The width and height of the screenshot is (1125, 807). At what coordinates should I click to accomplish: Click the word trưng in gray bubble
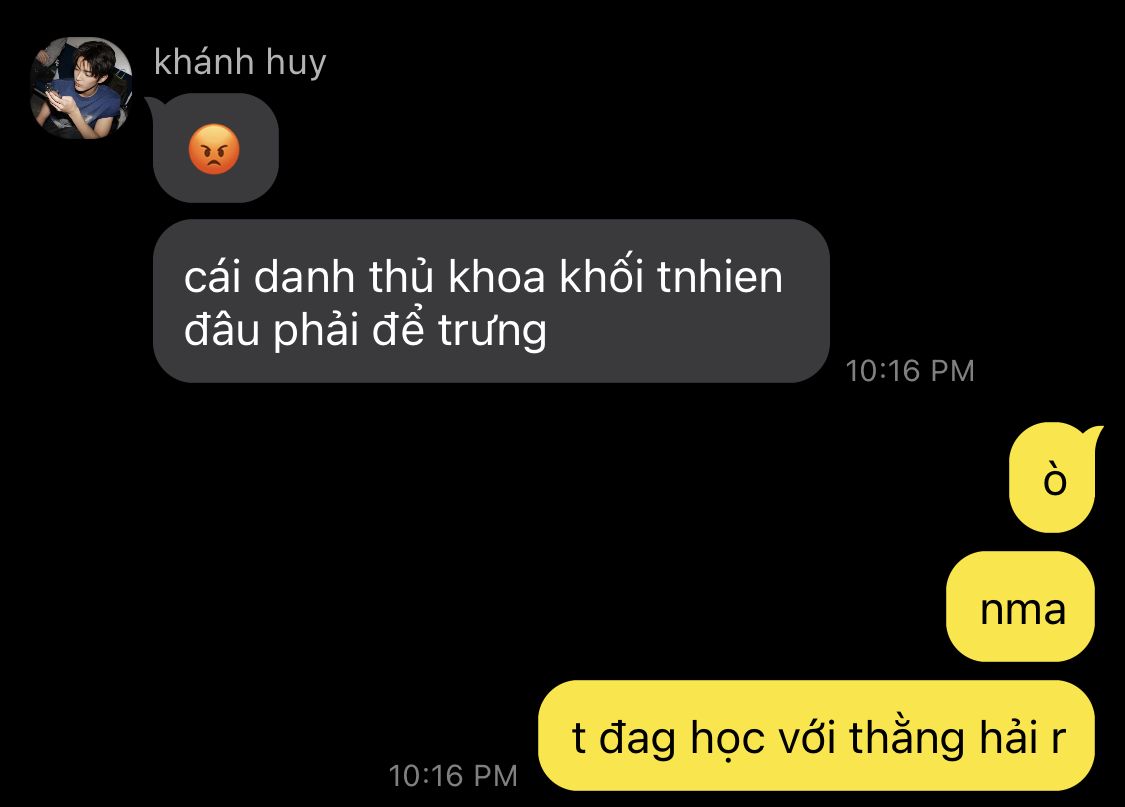[x=492, y=331]
